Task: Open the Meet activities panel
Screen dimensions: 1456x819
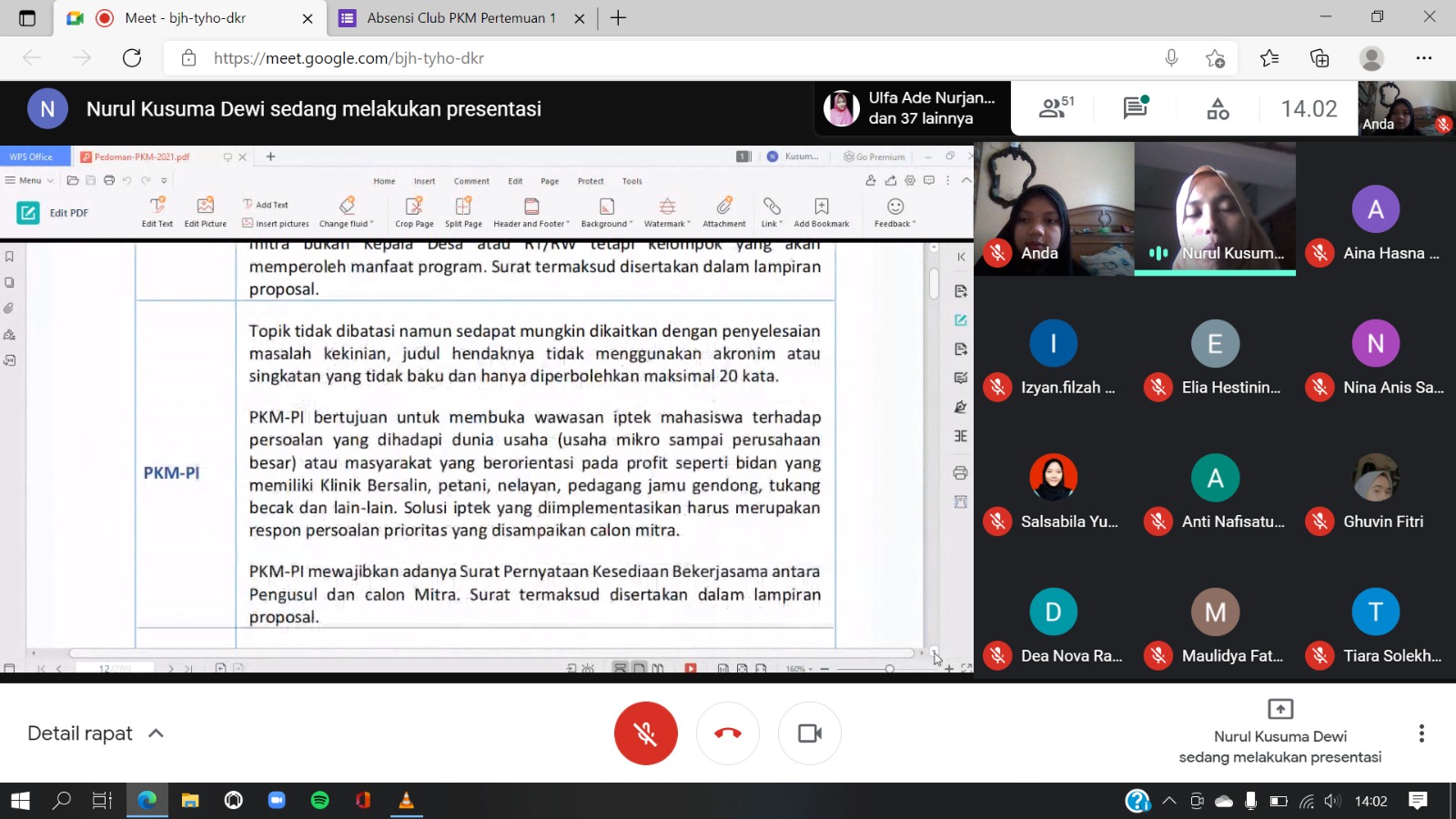Action: (x=1218, y=109)
